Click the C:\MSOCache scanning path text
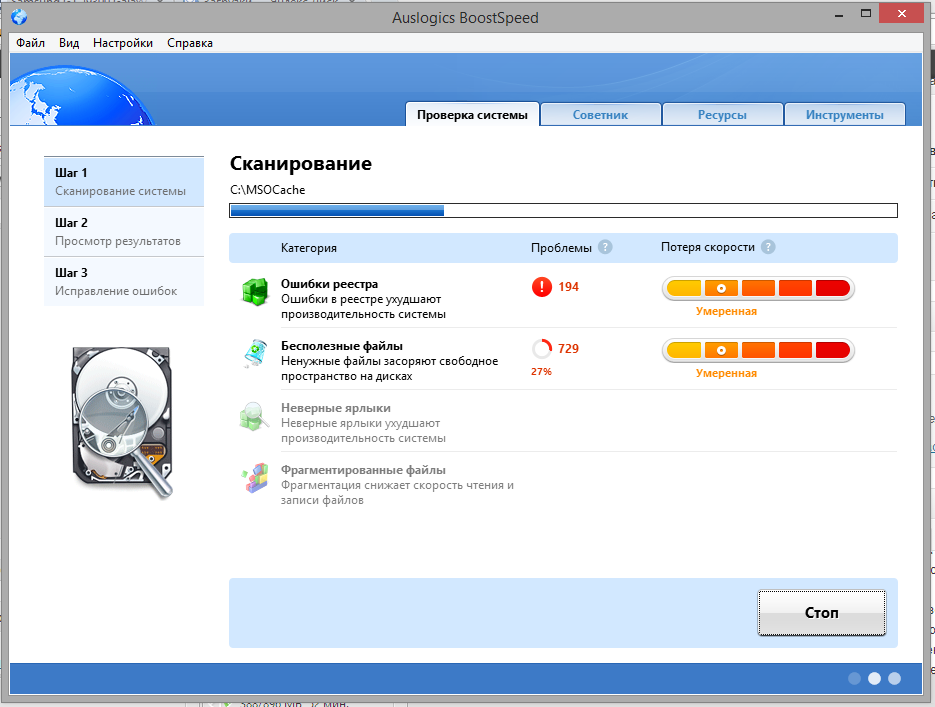The height and width of the screenshot is (707, 935). [268, 190]
